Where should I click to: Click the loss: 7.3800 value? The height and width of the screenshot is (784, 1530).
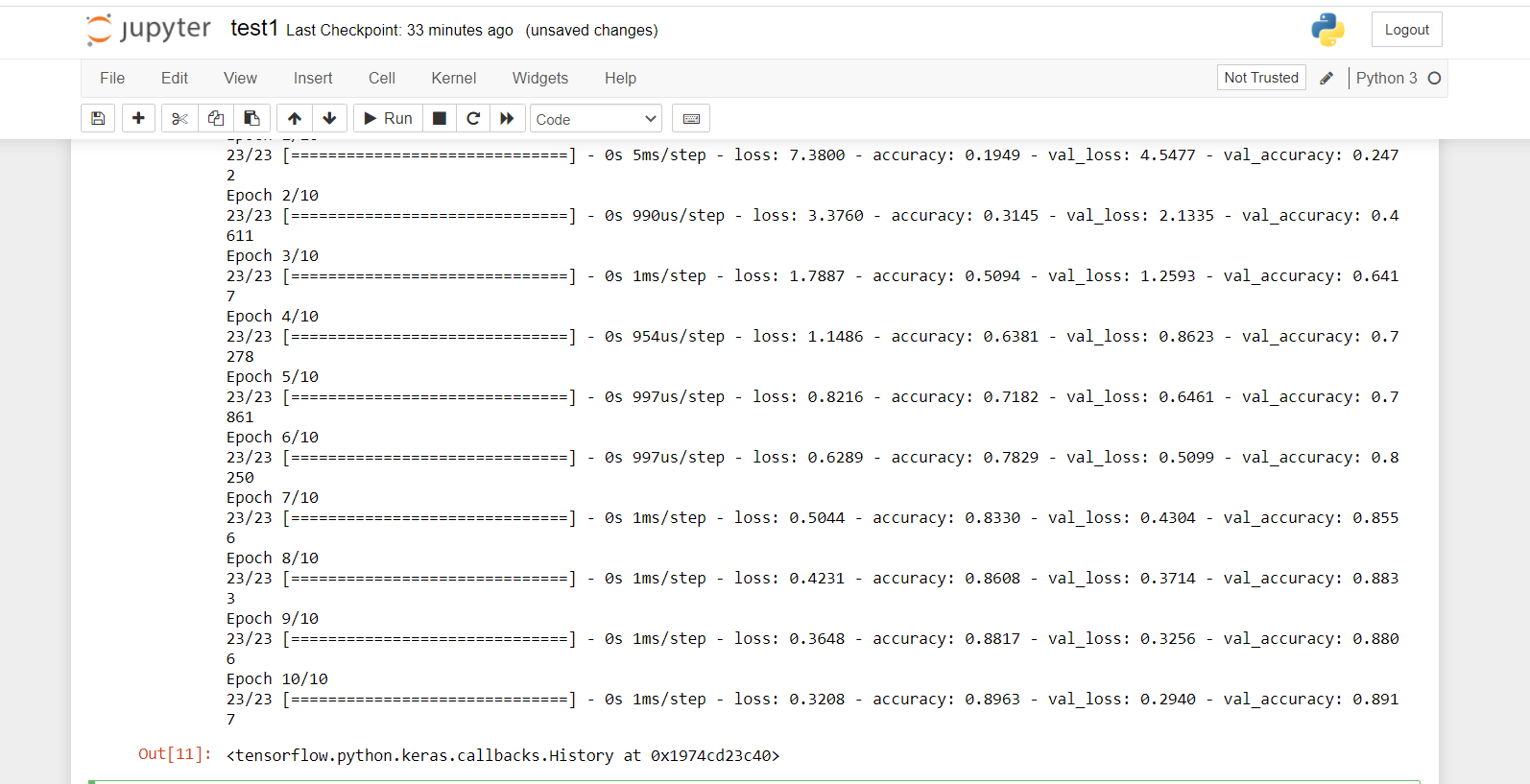(x=790, y=155)
